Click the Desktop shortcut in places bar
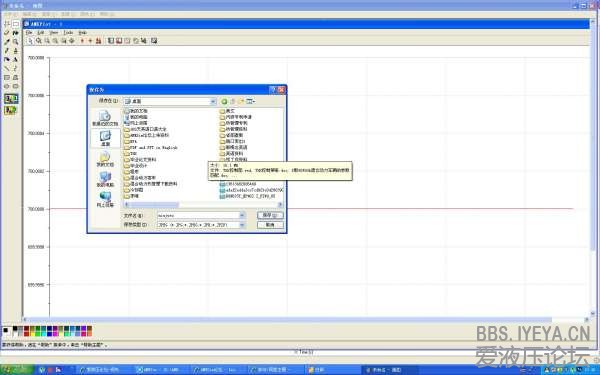This screenshot has height=375, width=600. [x=105, y=138]
